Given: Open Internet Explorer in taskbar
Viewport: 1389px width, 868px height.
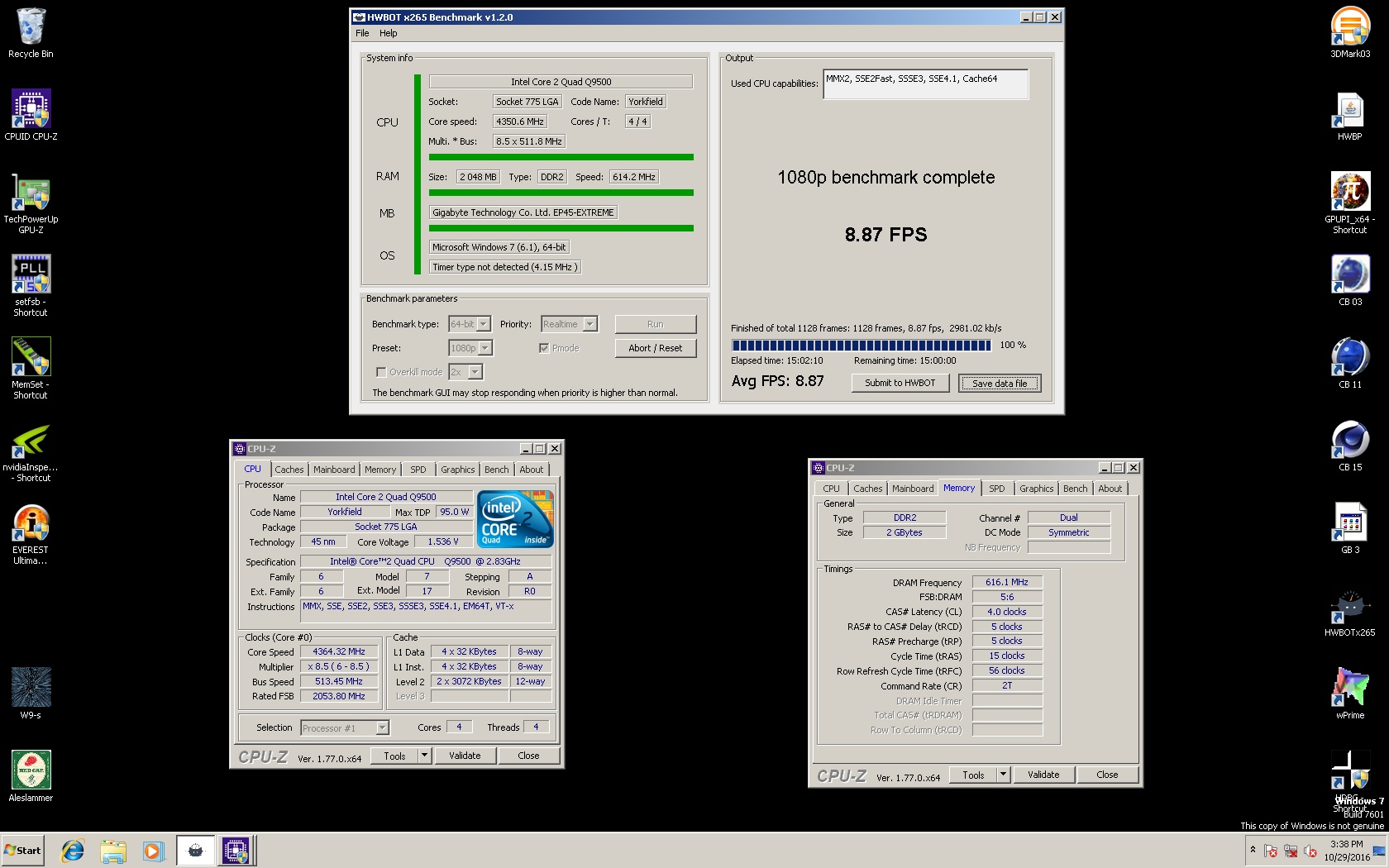Looking at the screenshot, I should [x=73, y=850].
